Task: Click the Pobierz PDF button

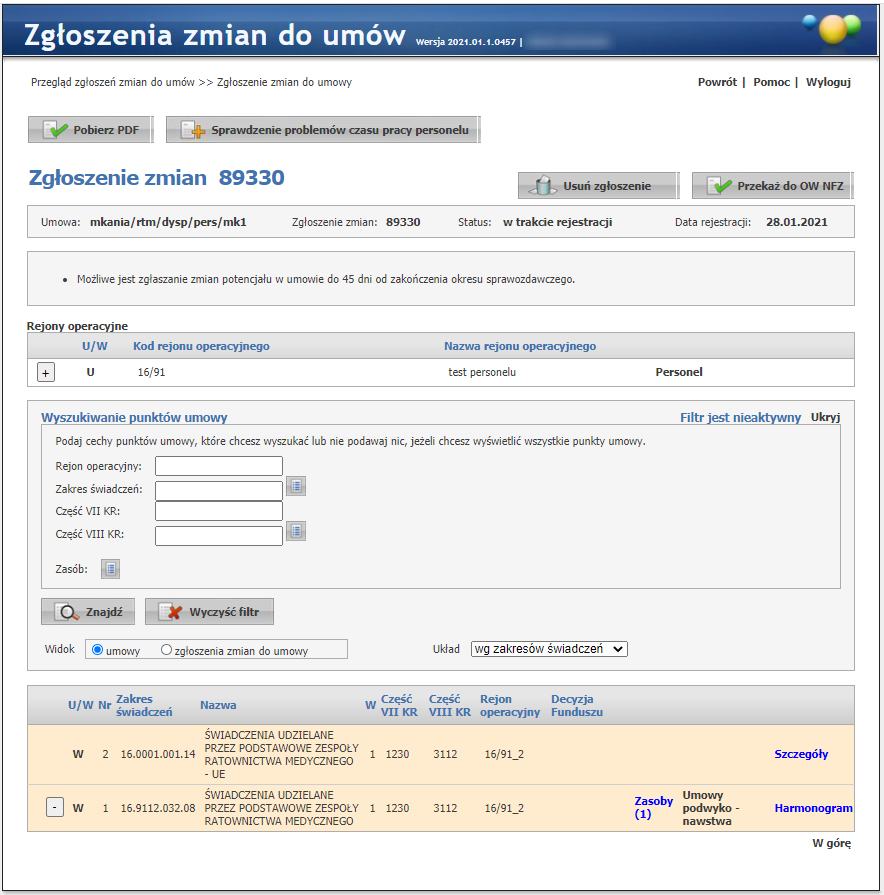Action: point(90,130)
